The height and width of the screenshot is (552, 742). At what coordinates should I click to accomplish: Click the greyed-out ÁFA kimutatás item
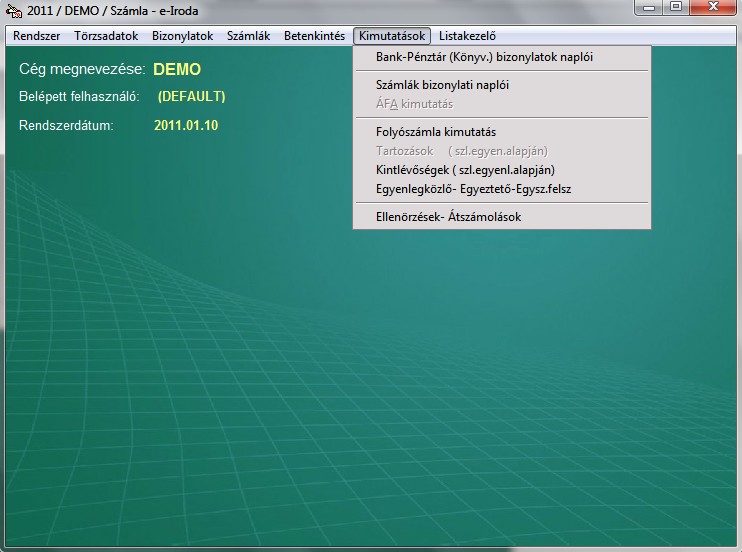414,104
